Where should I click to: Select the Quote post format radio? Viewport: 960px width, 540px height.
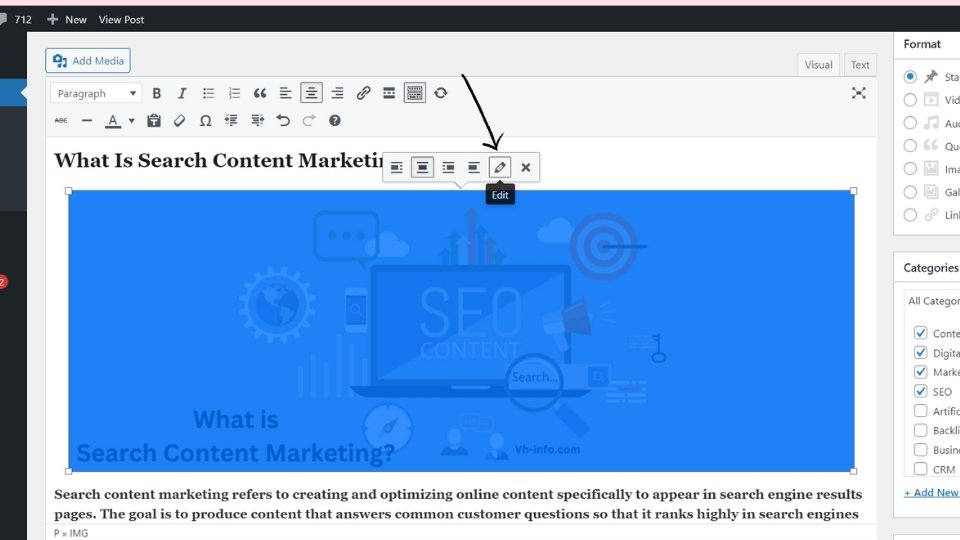coord(910,146)
